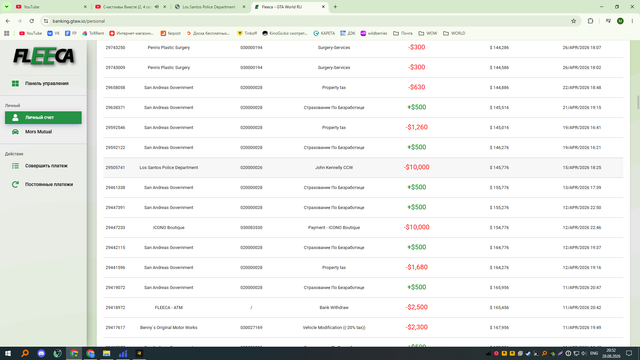Screen dimensions: 640x360
Task: Open Mors Mutual car icon
Action: click(15, 132)
